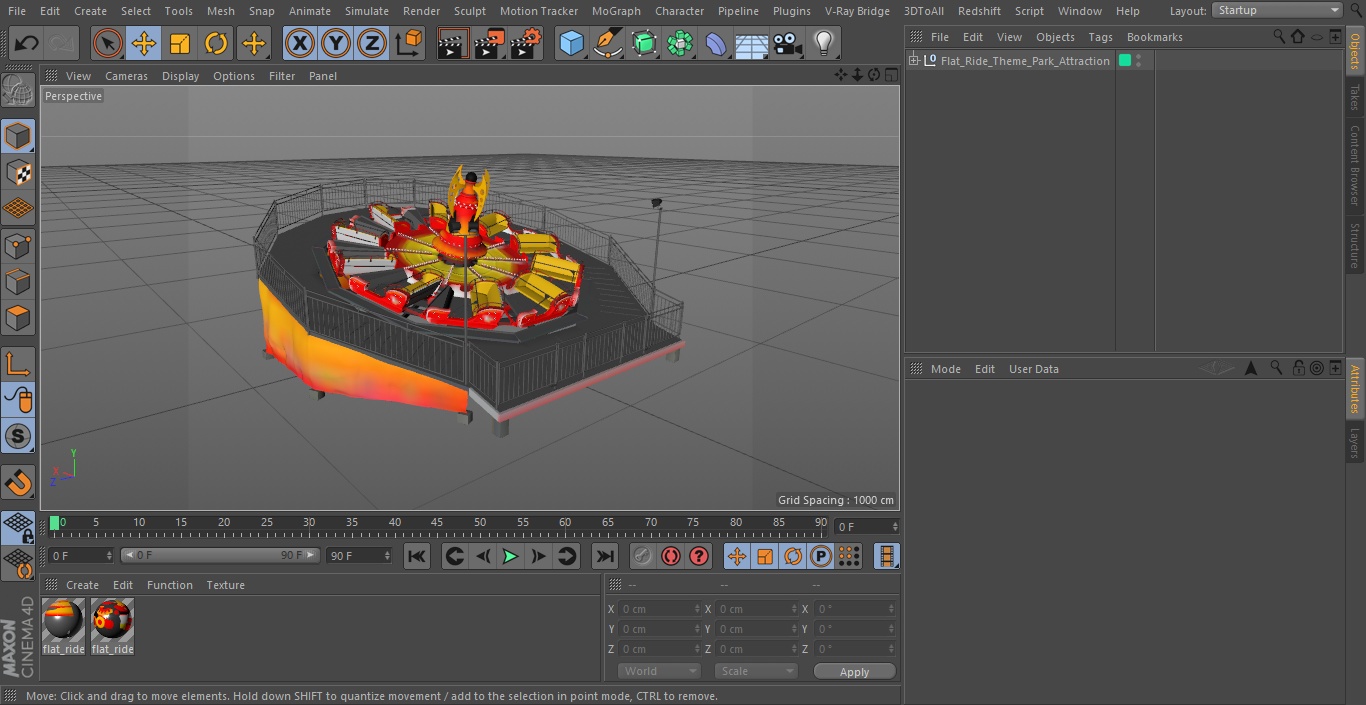The height and width of the screenshot is (705, 1366).
Task: Select Flat_Ride_Theme_Park_Attraction object in manager
Action: (x=1025, y=61)
